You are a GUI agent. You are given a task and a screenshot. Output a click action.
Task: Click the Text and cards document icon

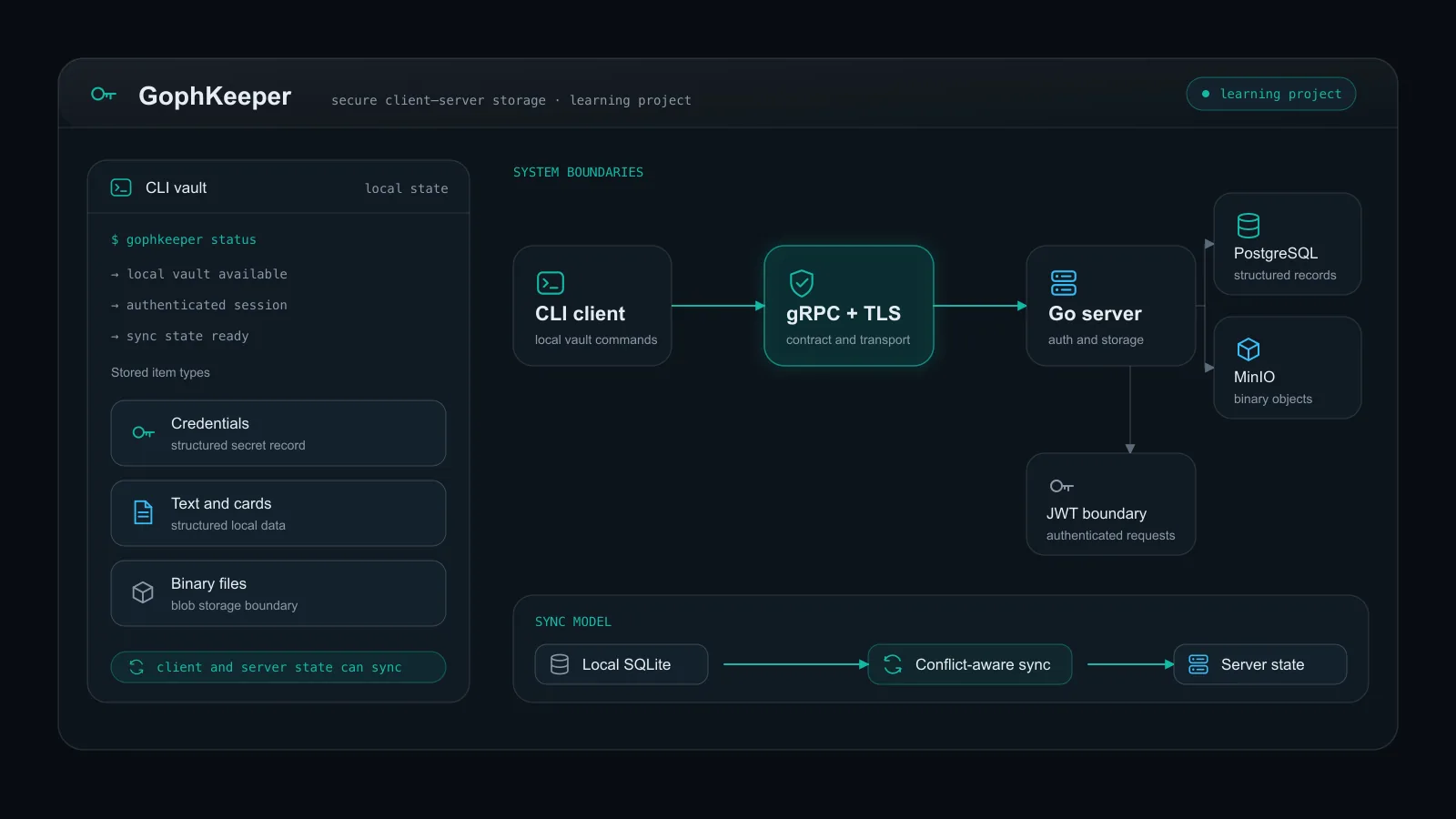(143, 512)
